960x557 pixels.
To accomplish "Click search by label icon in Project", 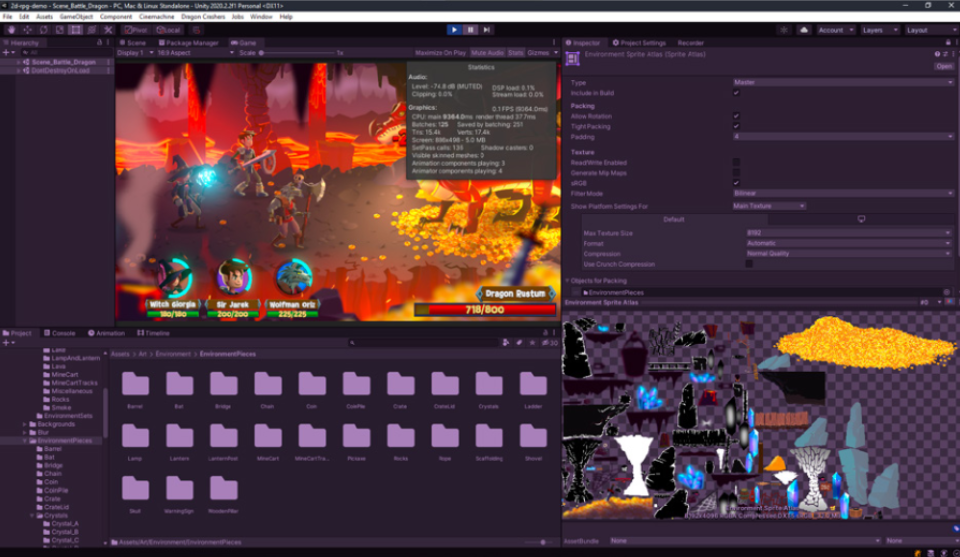I will [519, 343].
